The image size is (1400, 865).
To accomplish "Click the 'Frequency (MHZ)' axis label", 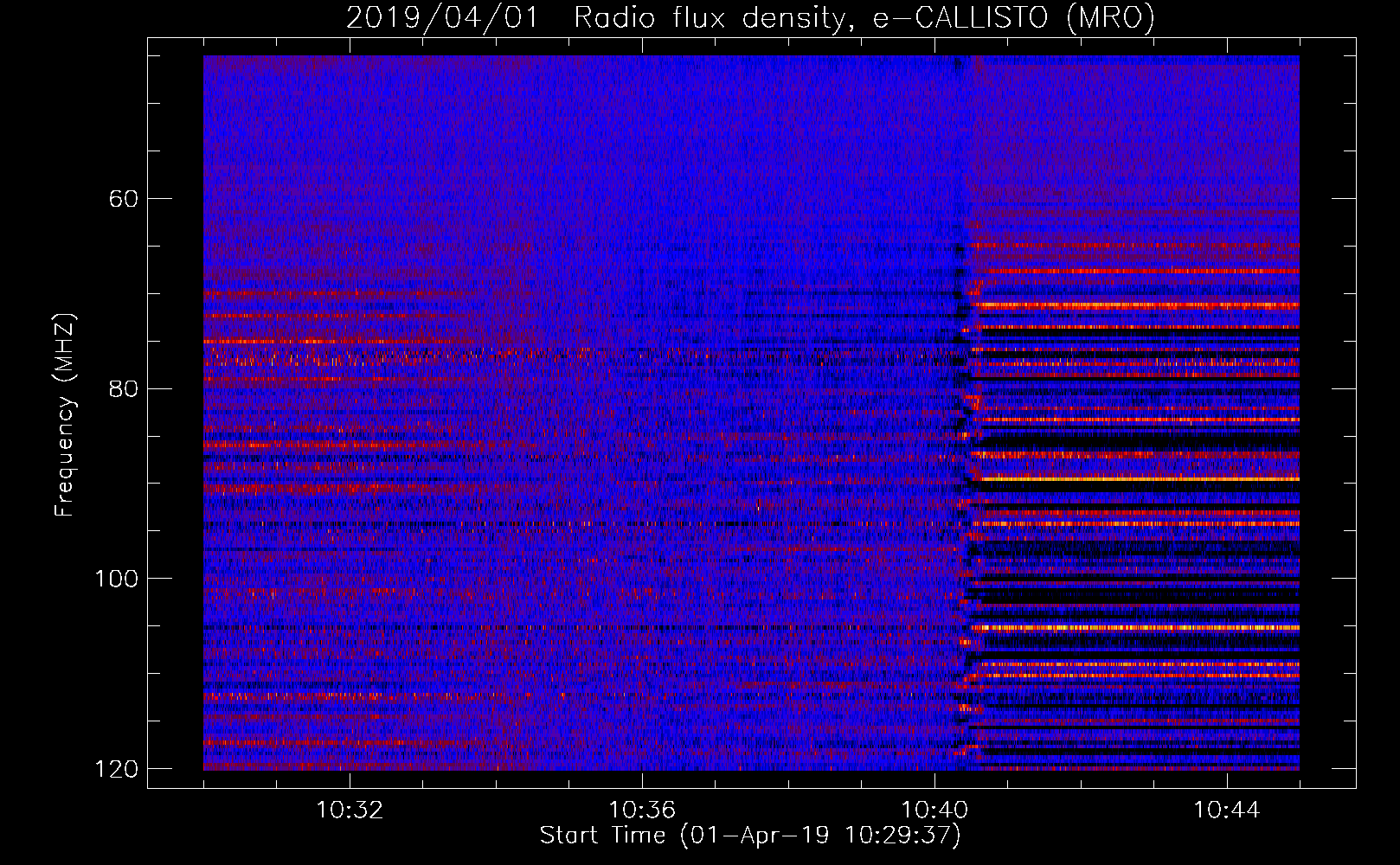I will 65,414.
